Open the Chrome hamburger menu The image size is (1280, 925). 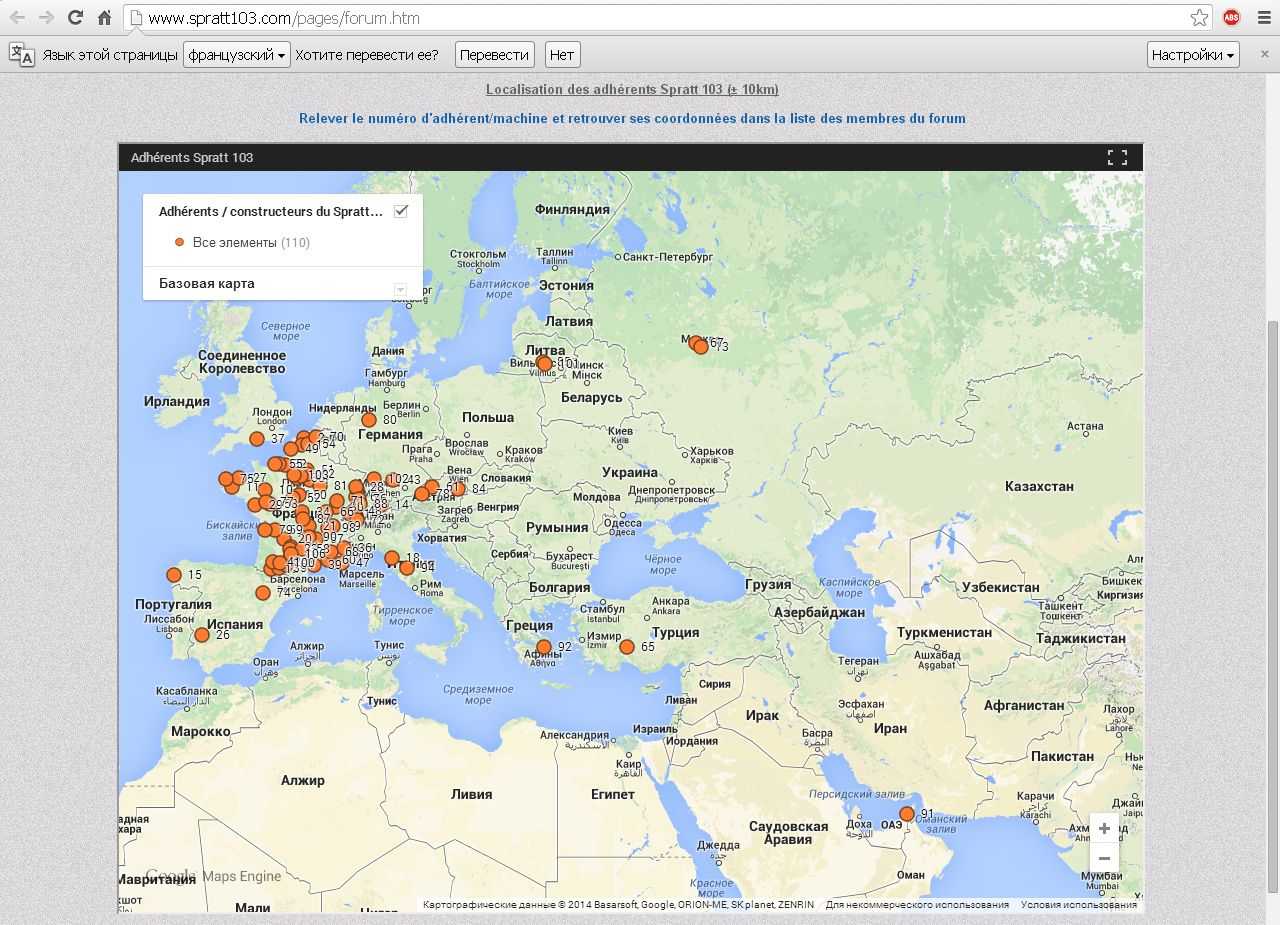1263,18
